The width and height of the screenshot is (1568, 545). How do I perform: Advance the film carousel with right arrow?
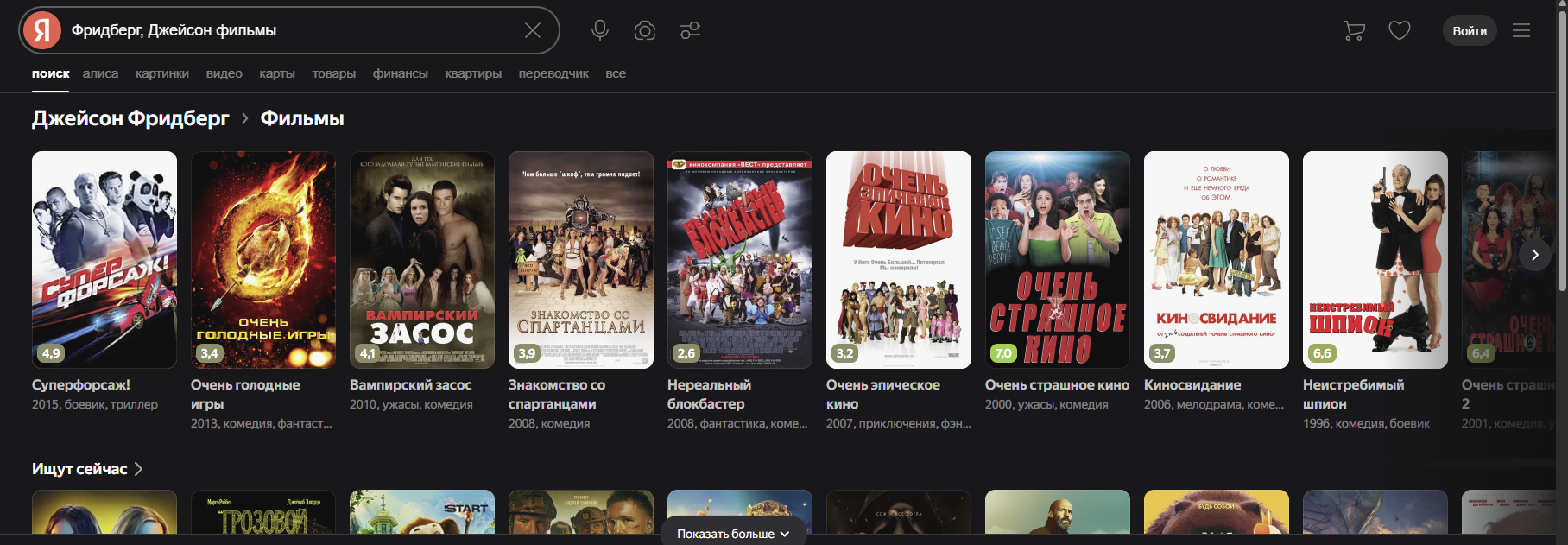click(1534, 255)
